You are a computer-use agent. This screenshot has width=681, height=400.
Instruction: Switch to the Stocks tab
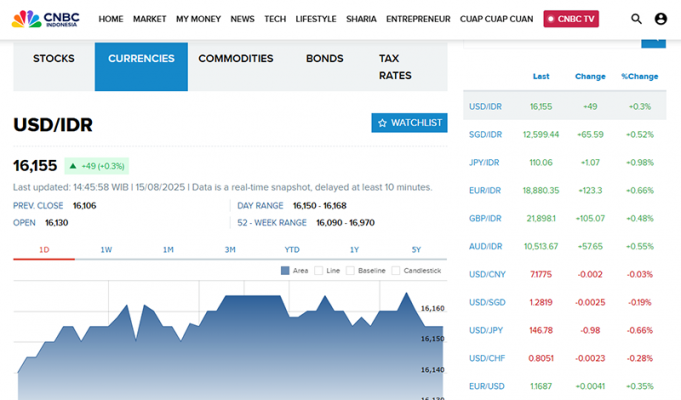click(x=54, y=59)
